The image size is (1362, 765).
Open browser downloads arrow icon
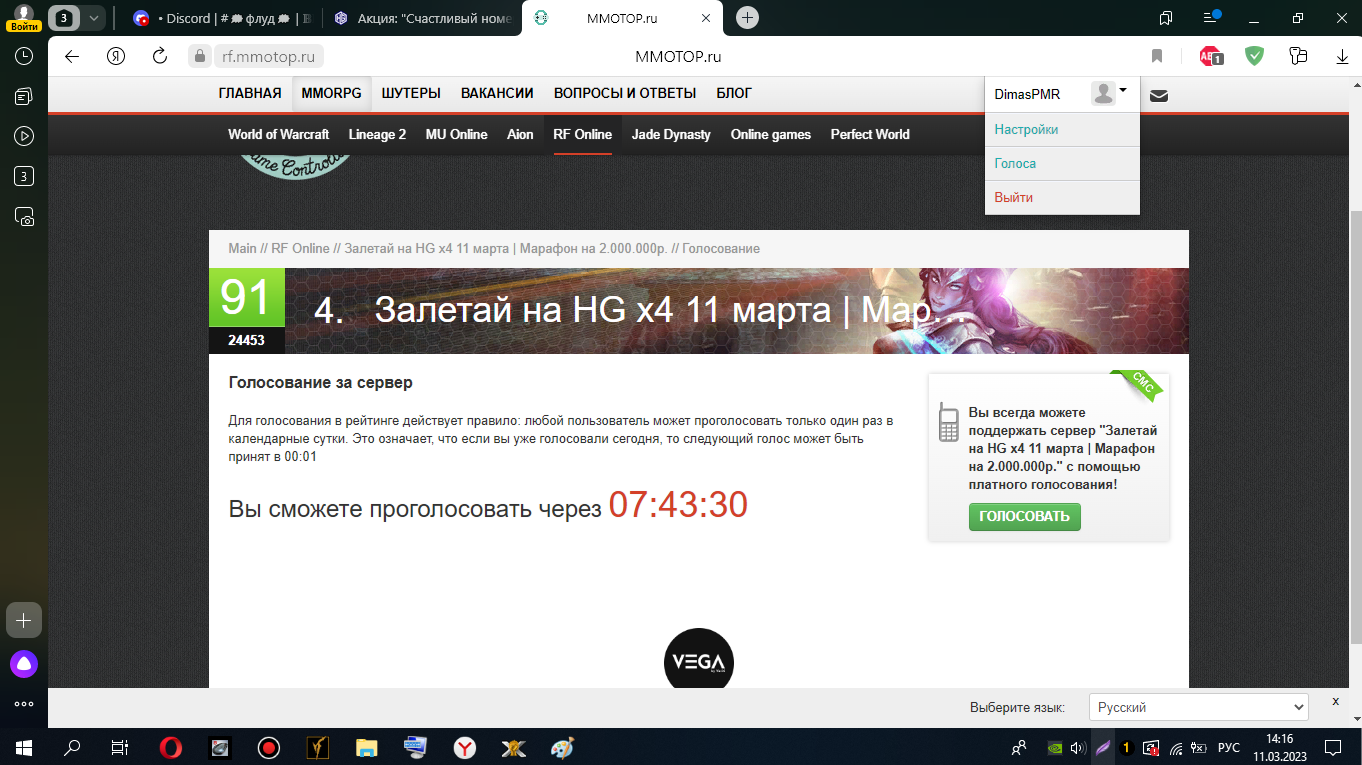(1342, 57)
